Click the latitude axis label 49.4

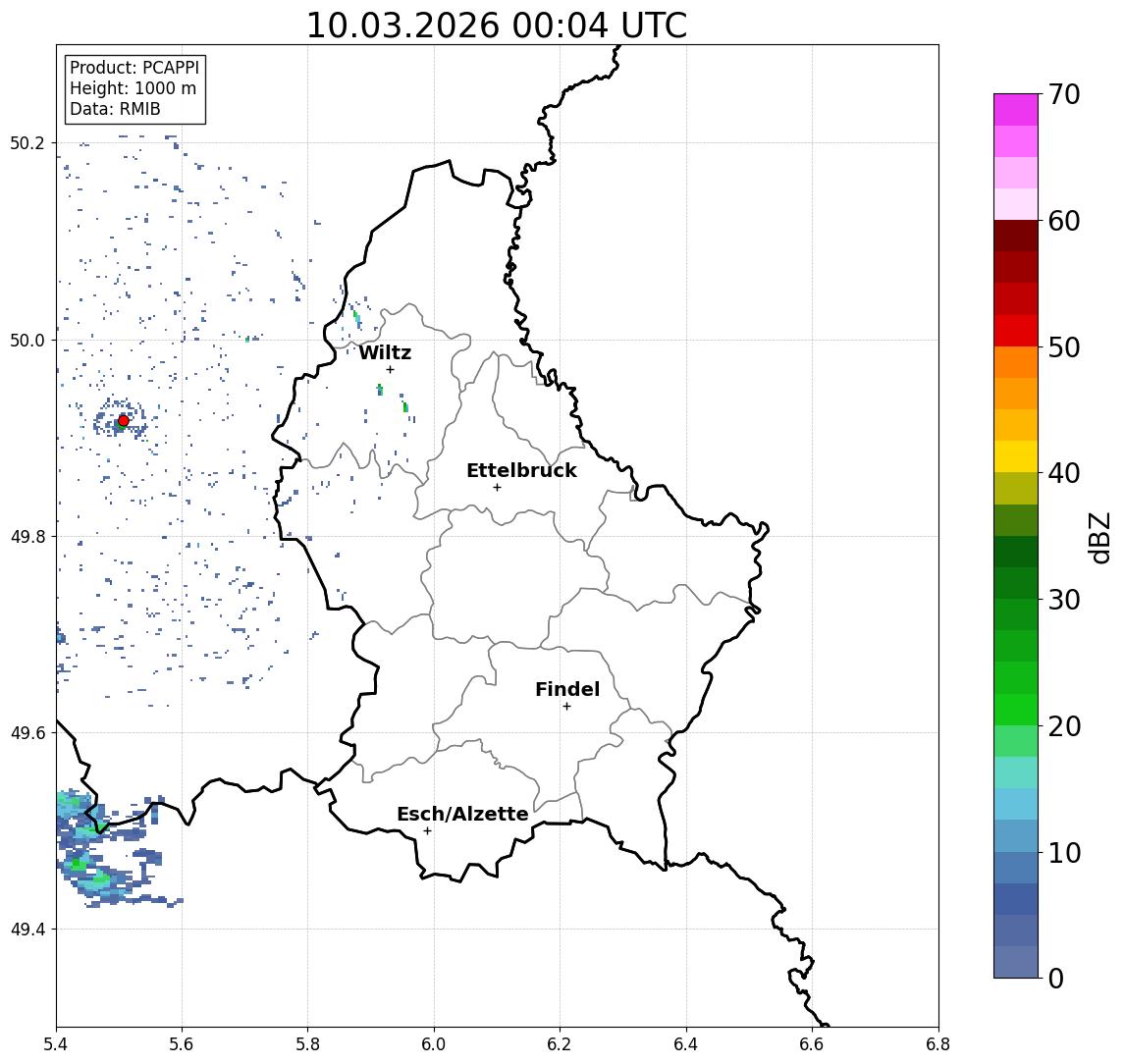[x=27, y=930]
